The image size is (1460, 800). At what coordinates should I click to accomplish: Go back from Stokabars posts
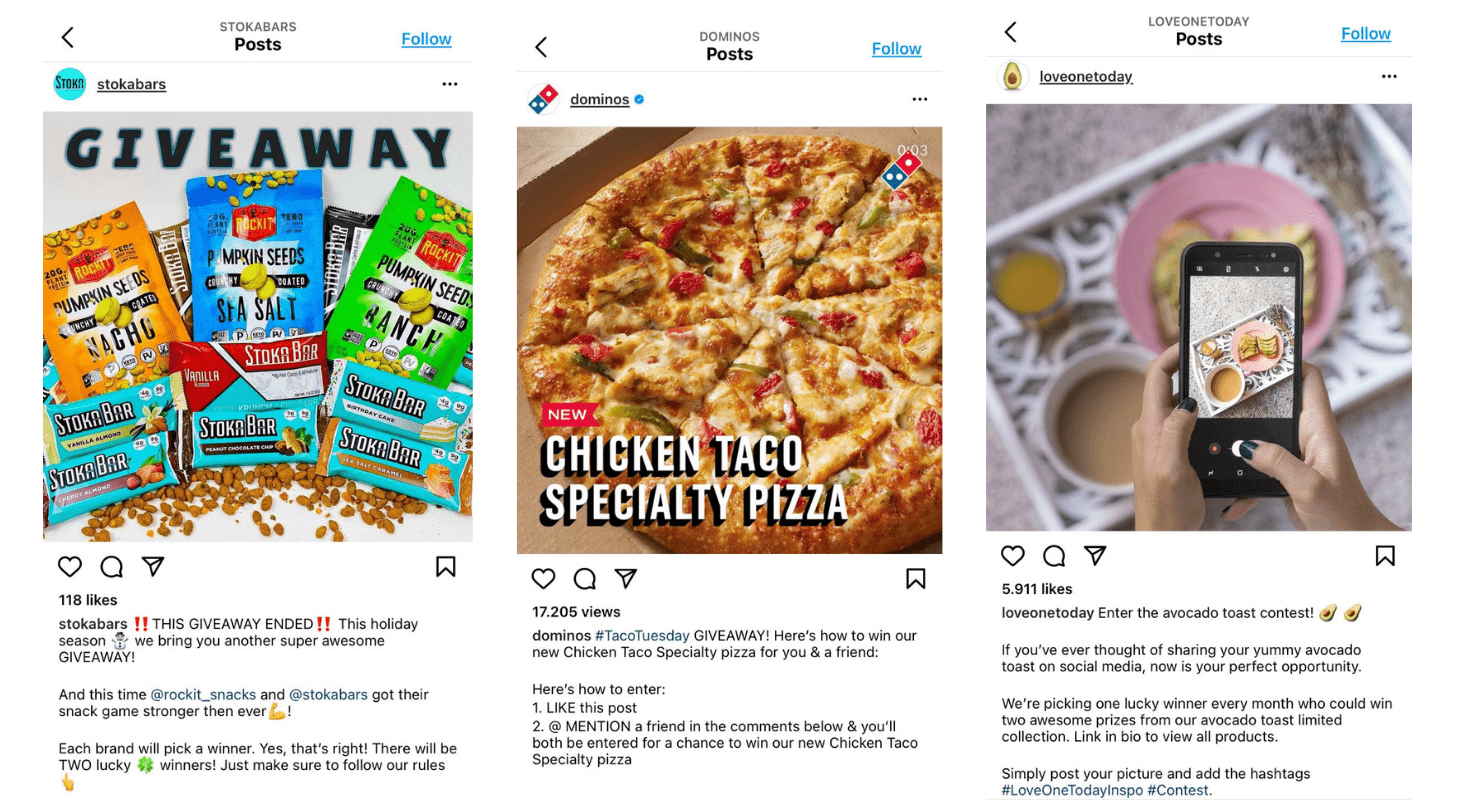tap(68, 38)
